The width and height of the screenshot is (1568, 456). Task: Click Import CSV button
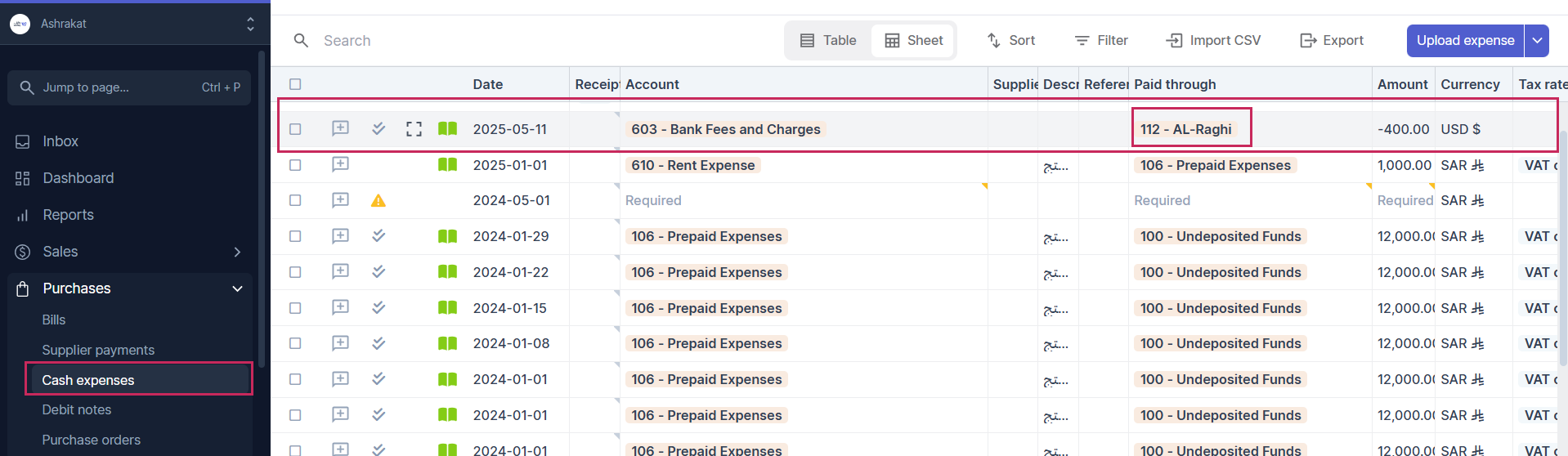(1213, 40)
